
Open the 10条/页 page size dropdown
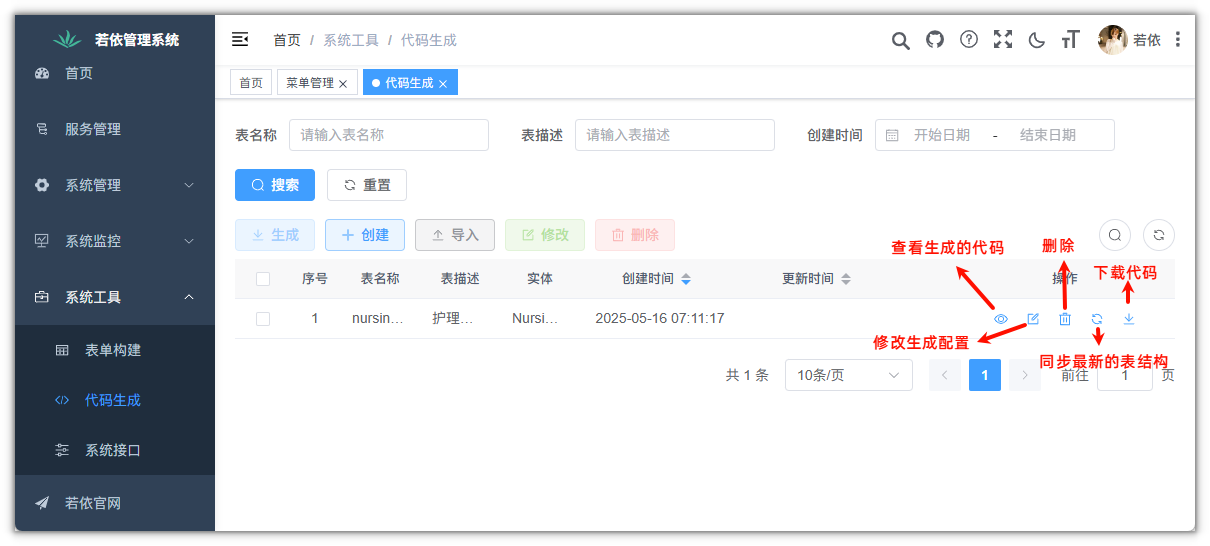[x=849, y=375]
